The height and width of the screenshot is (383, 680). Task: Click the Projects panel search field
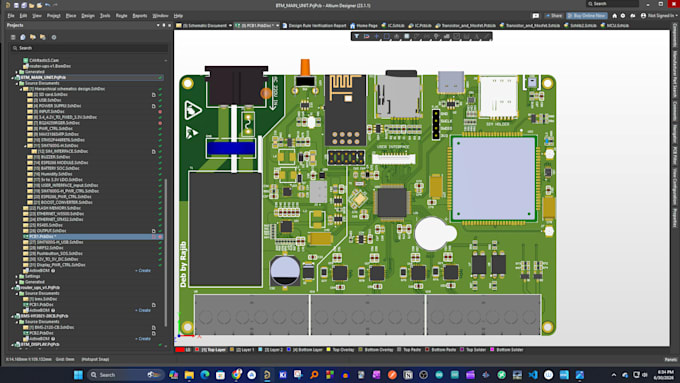89,48
